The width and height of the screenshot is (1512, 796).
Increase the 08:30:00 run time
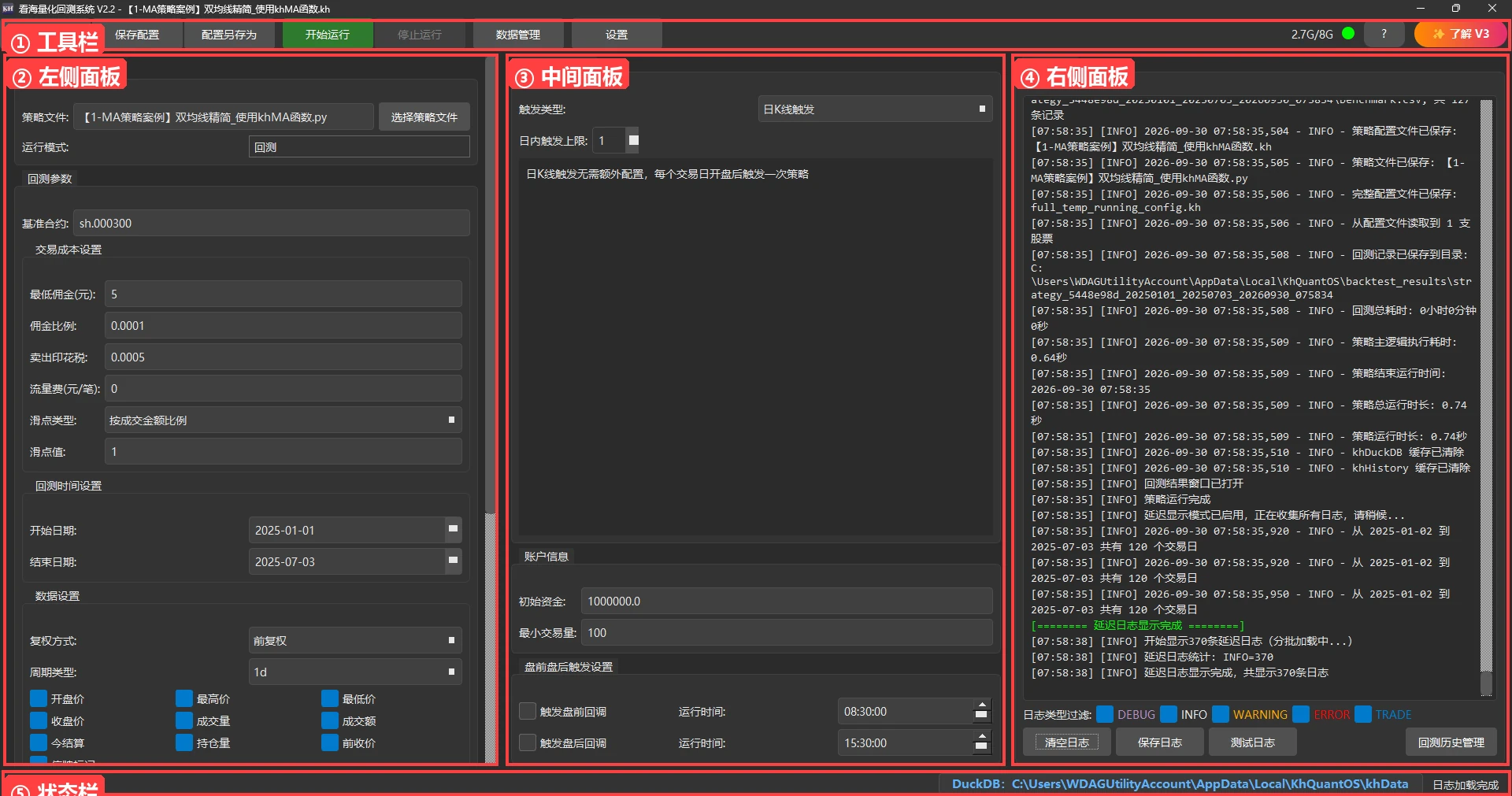click(981, 705)
